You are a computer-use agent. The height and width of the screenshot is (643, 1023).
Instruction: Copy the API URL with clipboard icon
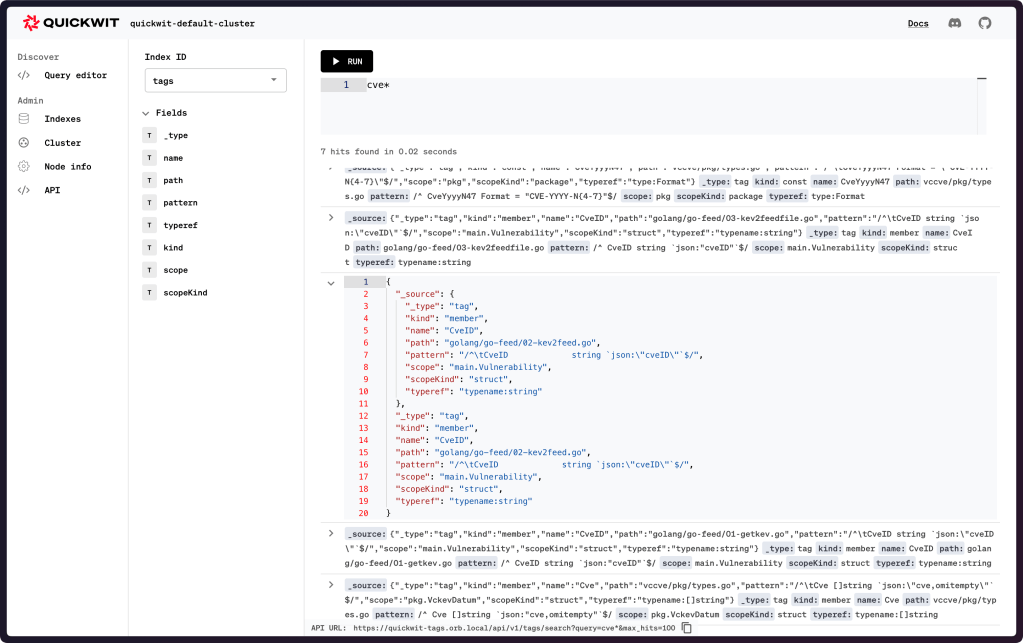(686, 628)
